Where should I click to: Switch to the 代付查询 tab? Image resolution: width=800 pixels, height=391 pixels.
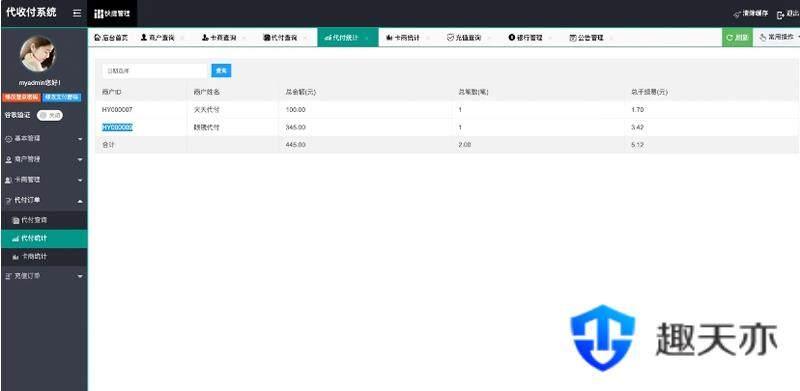(281, 38)
